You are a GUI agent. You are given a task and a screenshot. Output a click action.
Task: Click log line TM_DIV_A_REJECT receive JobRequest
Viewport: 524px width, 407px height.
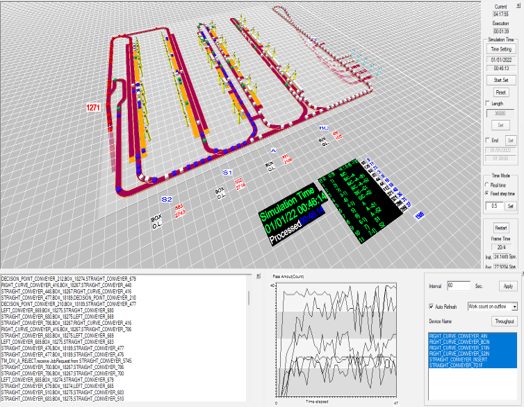66,361
